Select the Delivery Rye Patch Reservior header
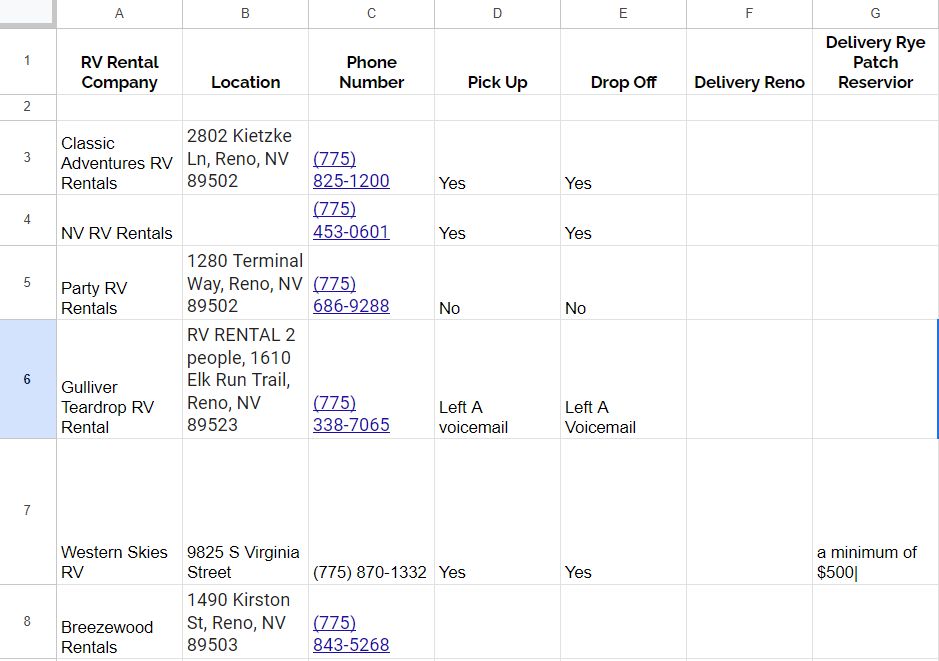The image size is (939, 661). pos(875,62)
